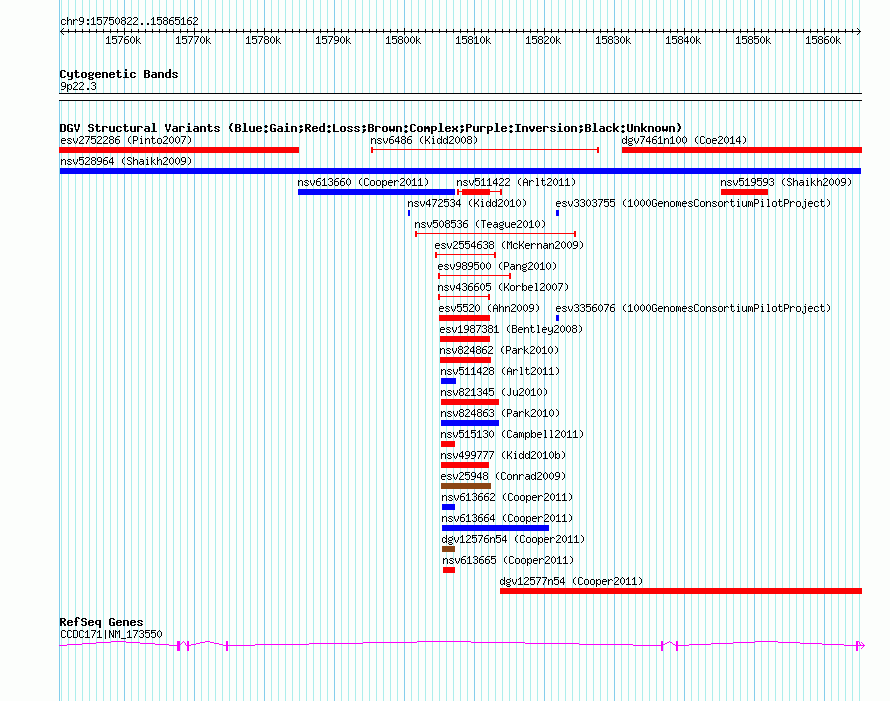Click the DGV Structural Variants track title

[x=371, y=128]
